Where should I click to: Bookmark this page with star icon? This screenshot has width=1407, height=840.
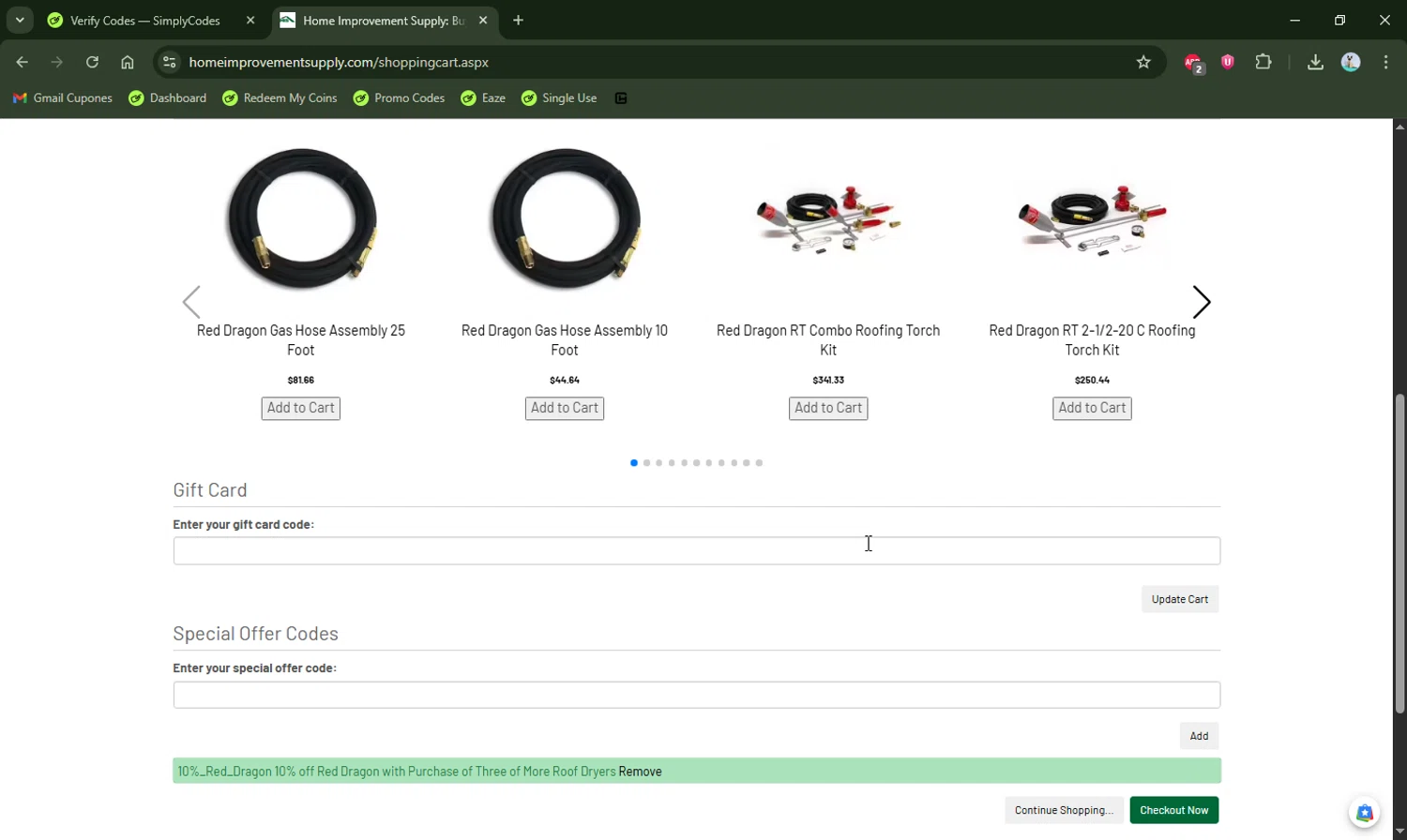1143,62
